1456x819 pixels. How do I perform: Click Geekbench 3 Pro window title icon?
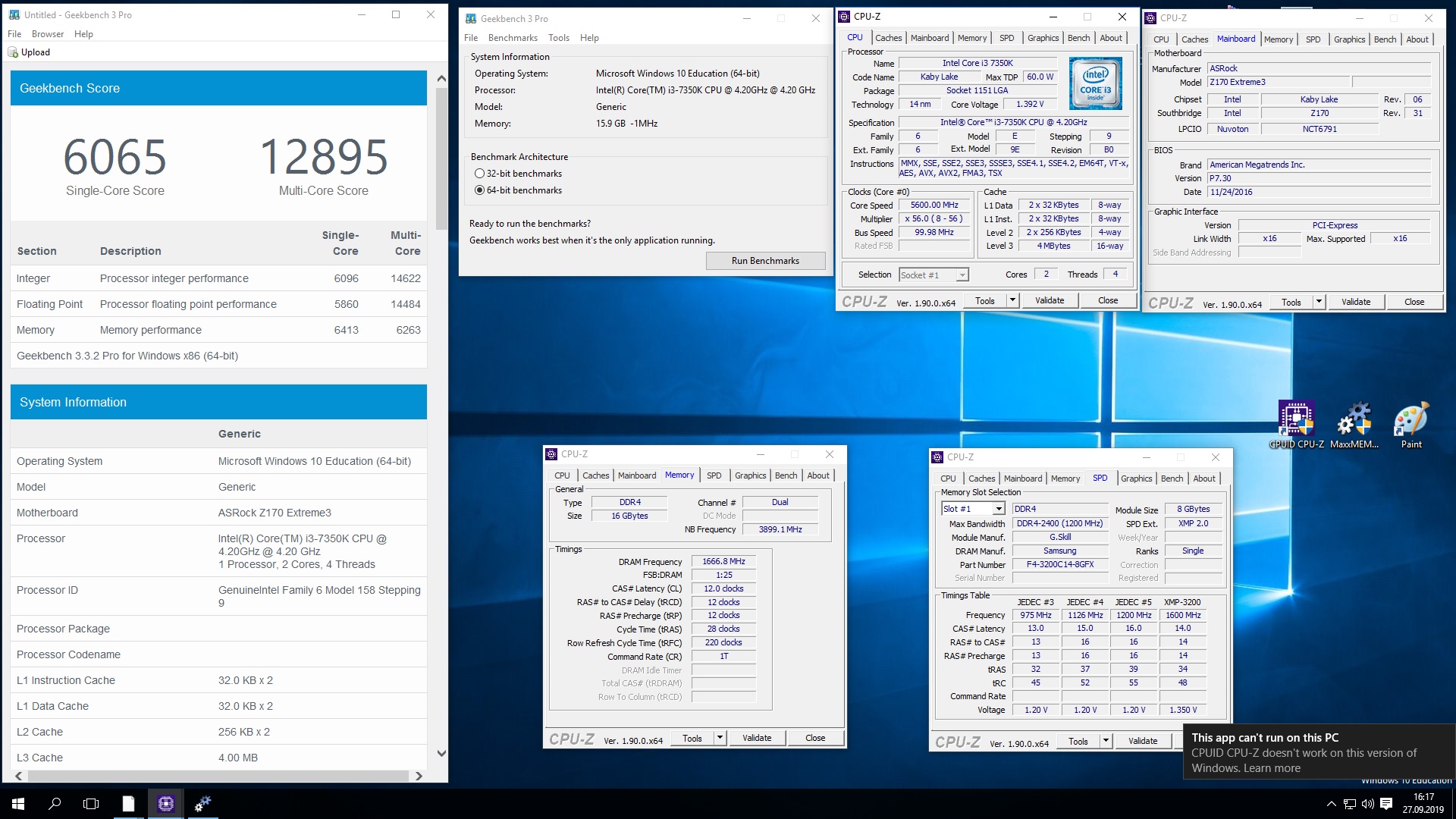click(471, 18)
